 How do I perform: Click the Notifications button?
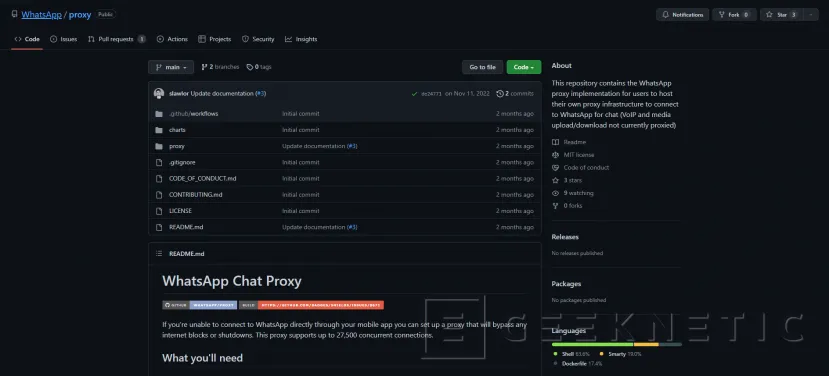coord(683,15)
